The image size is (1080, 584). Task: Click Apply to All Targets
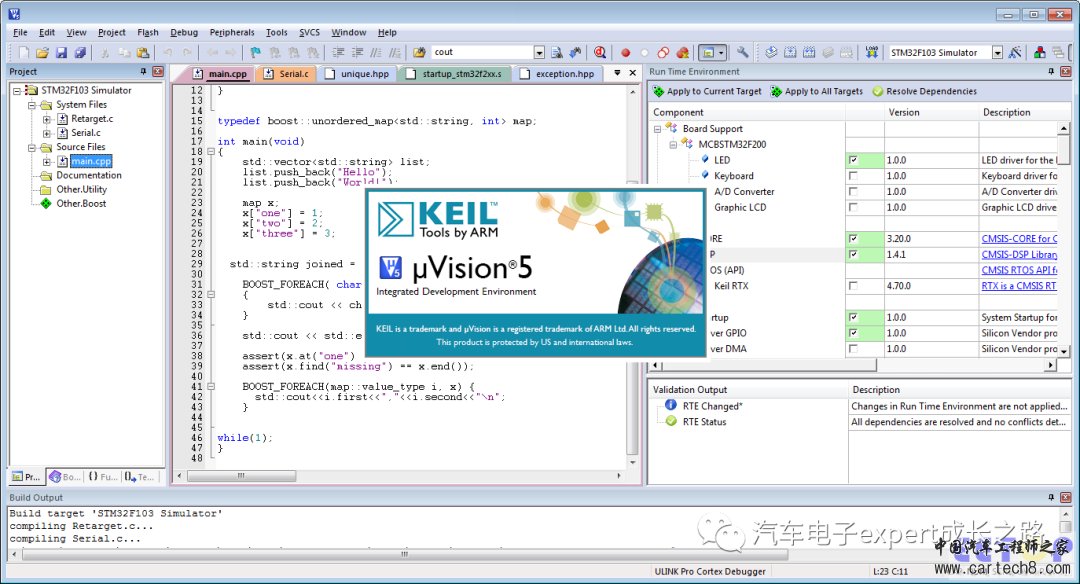(817, 91)
